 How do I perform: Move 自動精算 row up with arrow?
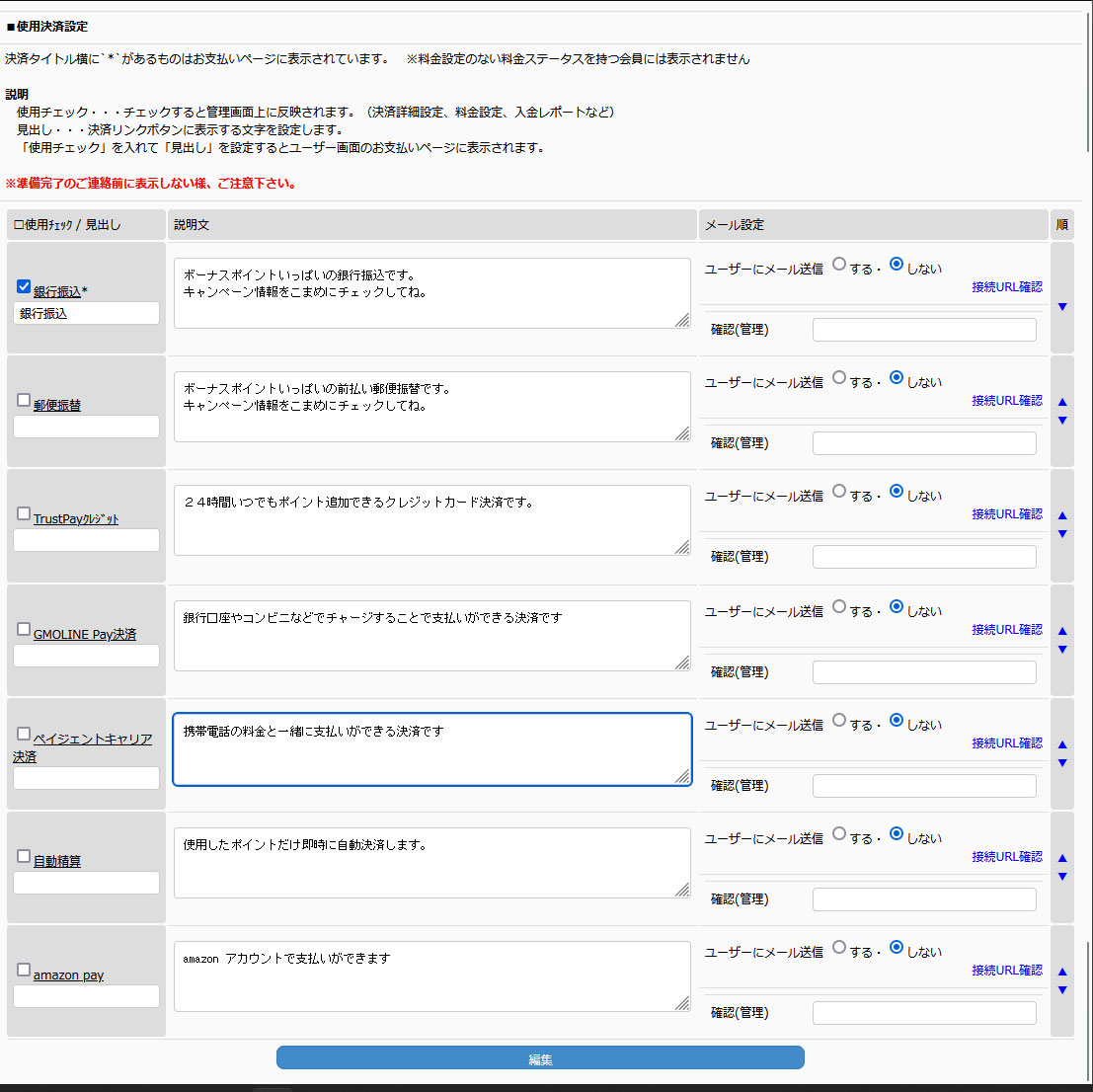(1062, 858)
